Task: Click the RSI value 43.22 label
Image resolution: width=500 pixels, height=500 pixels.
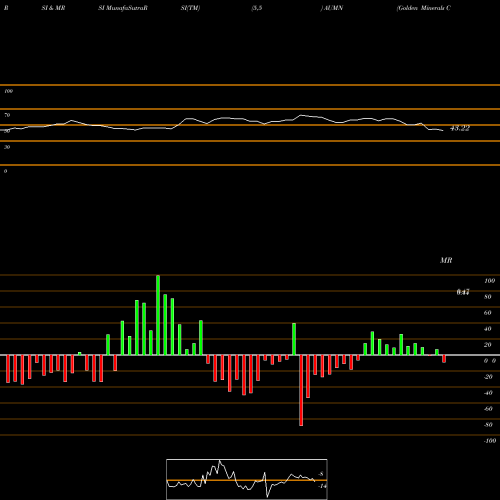Action: tap(460, 128)
